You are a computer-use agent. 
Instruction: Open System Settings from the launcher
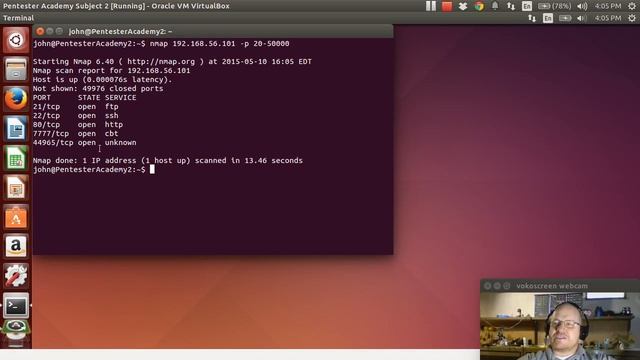point(16,276)
